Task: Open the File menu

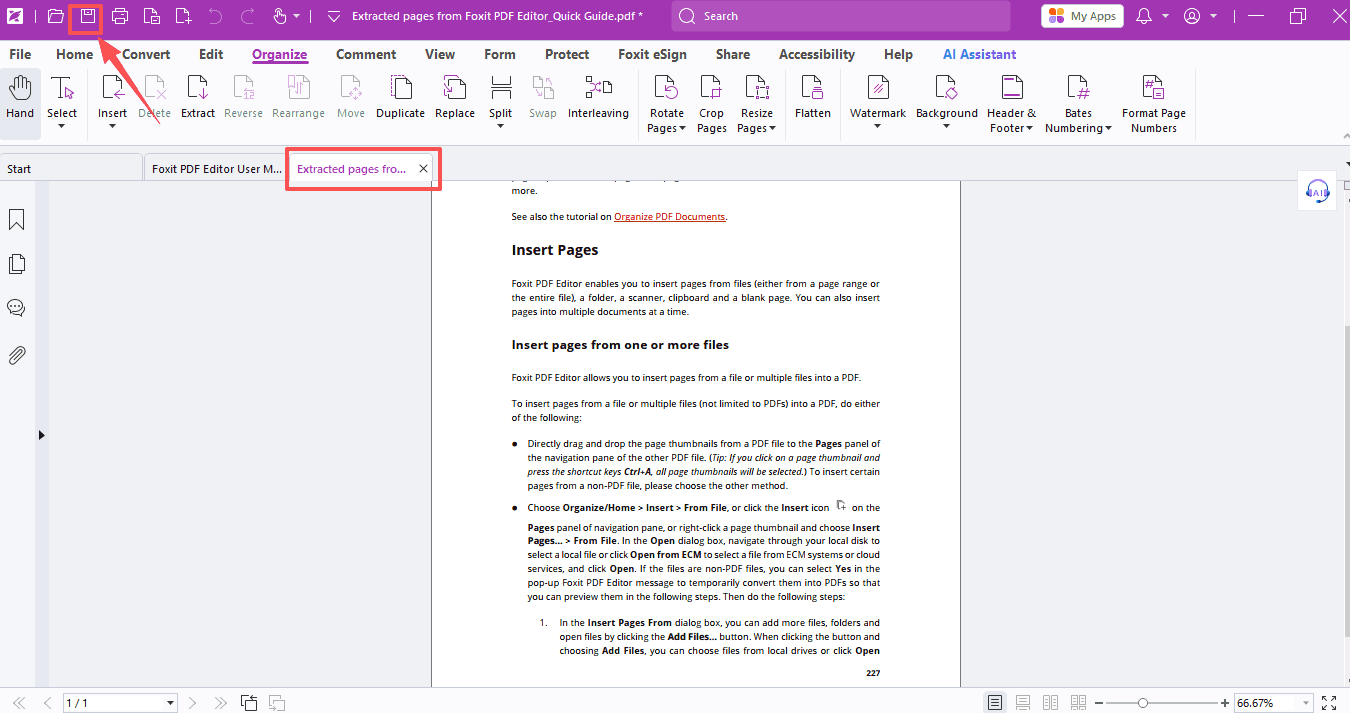Action: pos(20,54)
